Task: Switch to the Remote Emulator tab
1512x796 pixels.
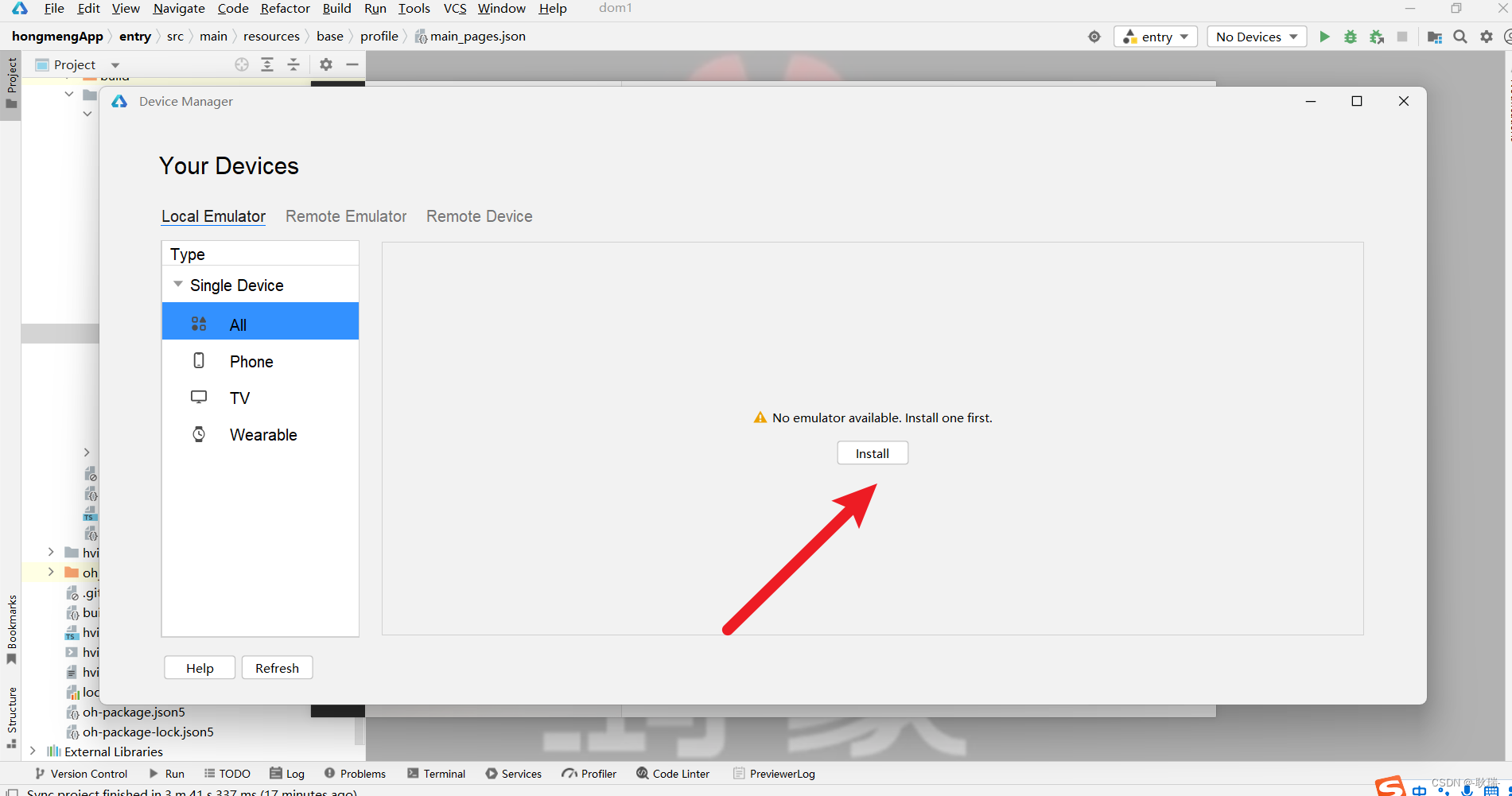Action: point(346,216)
